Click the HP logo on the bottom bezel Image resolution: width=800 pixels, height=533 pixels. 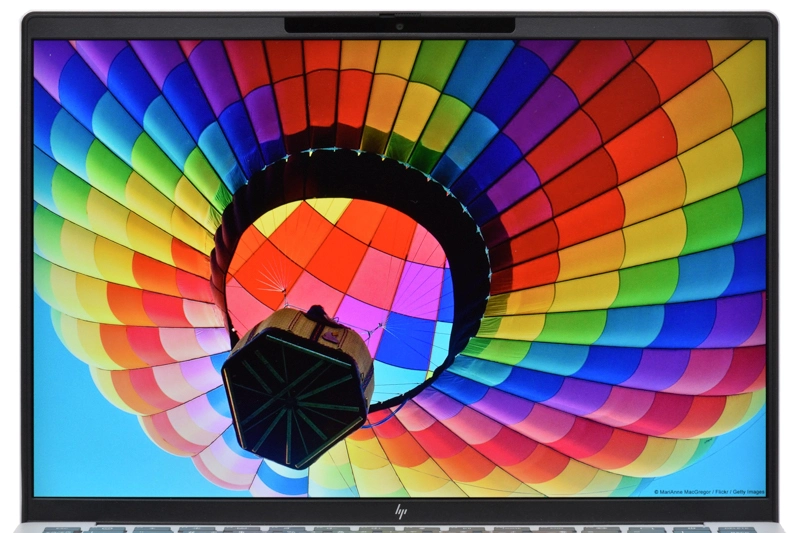(400, 511)
